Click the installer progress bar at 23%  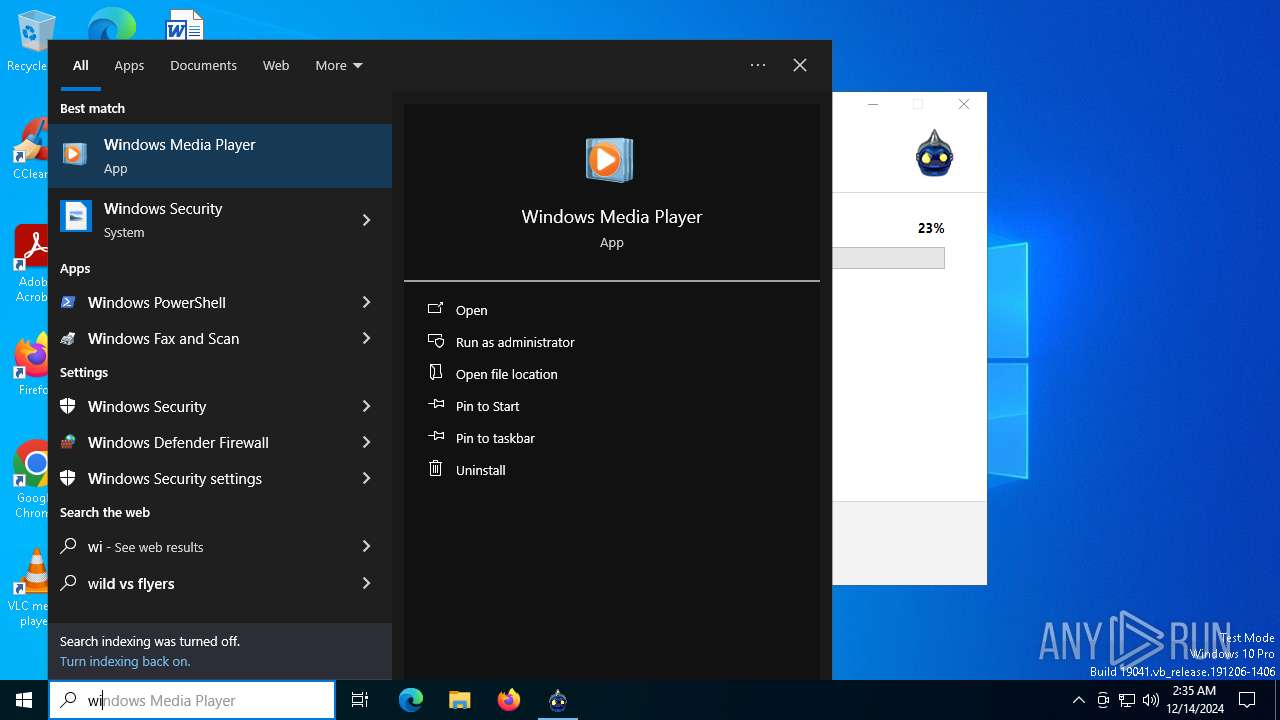coord(889,258)
